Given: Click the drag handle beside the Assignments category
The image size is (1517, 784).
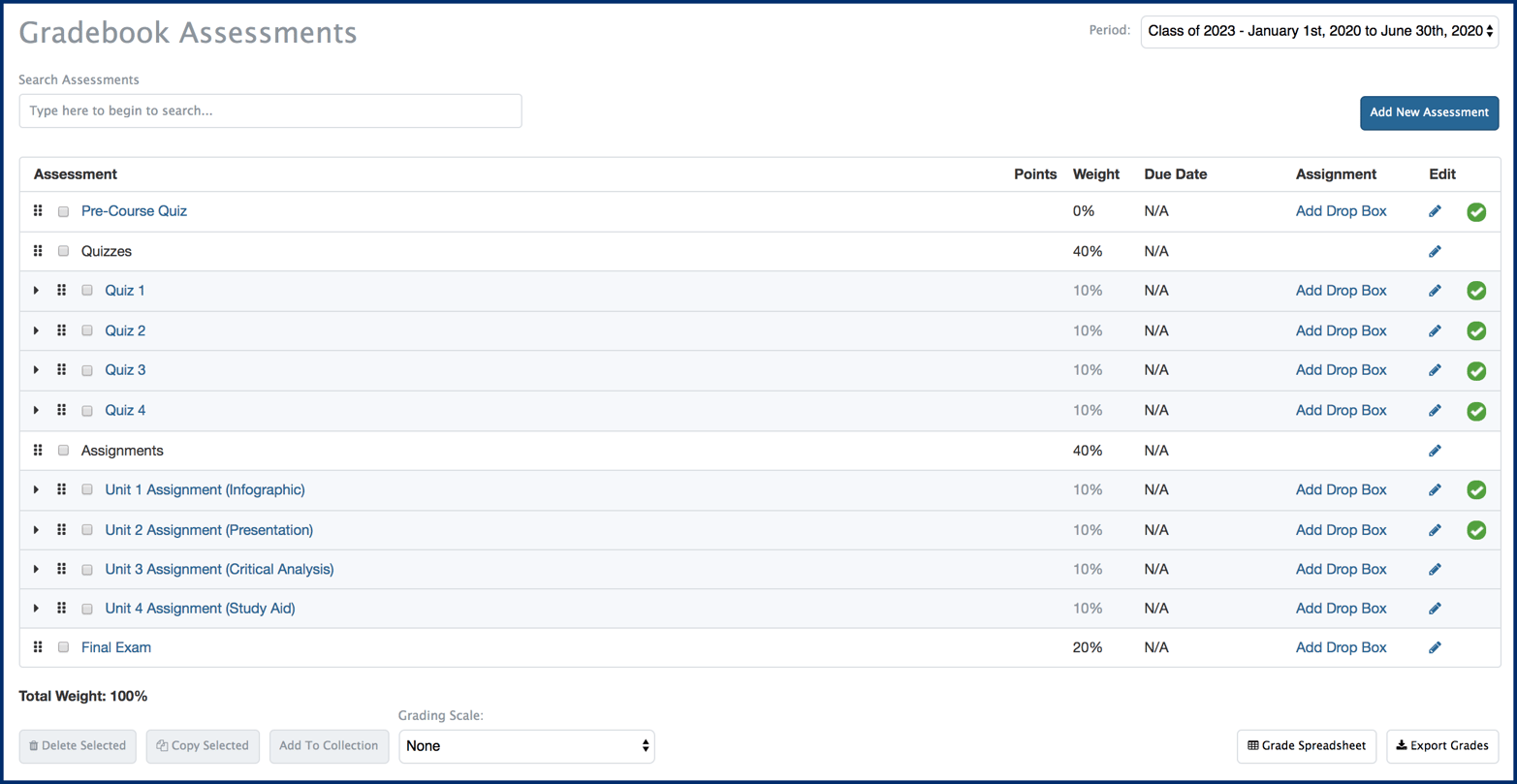Looking at the screenshot, I should pos(38,449).
